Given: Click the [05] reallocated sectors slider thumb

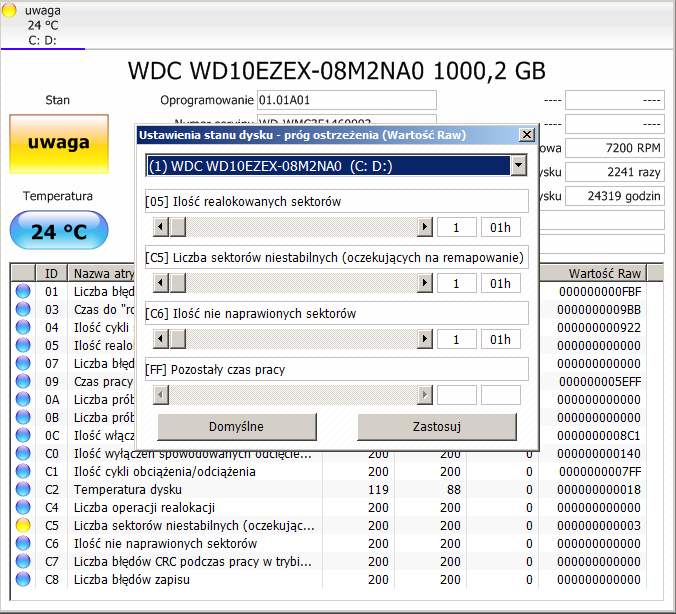Looking at the screenshot, I should pyautogui.click(x=178, y=227).
